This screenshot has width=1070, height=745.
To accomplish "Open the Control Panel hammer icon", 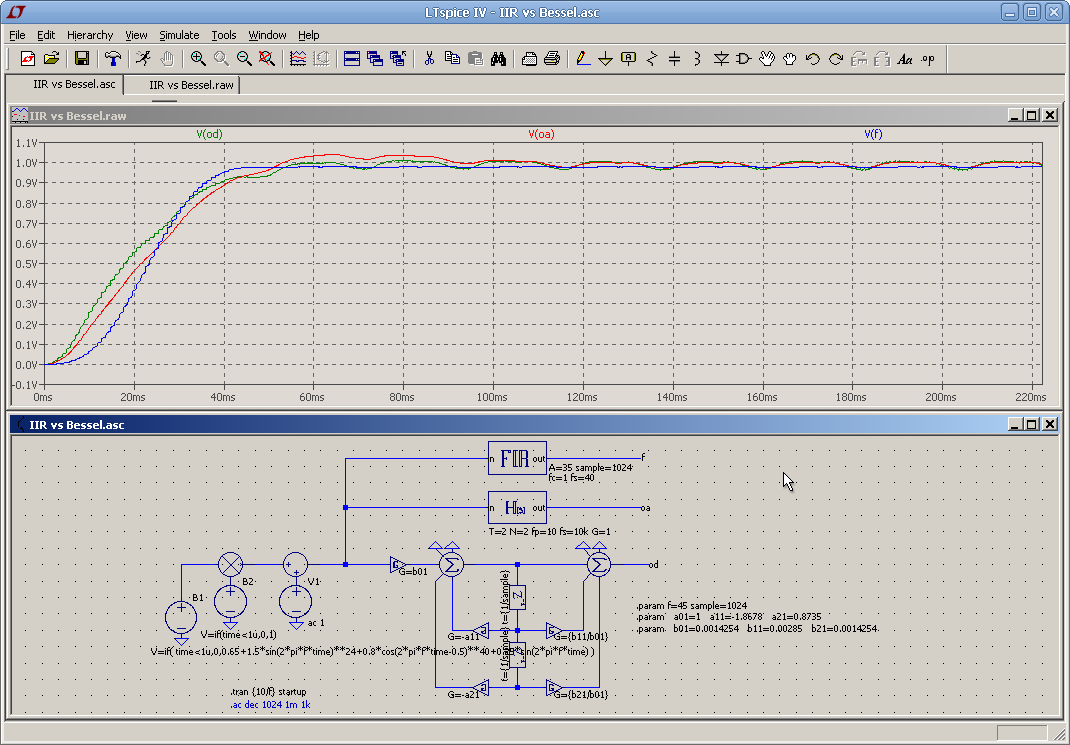I will 113,59.
